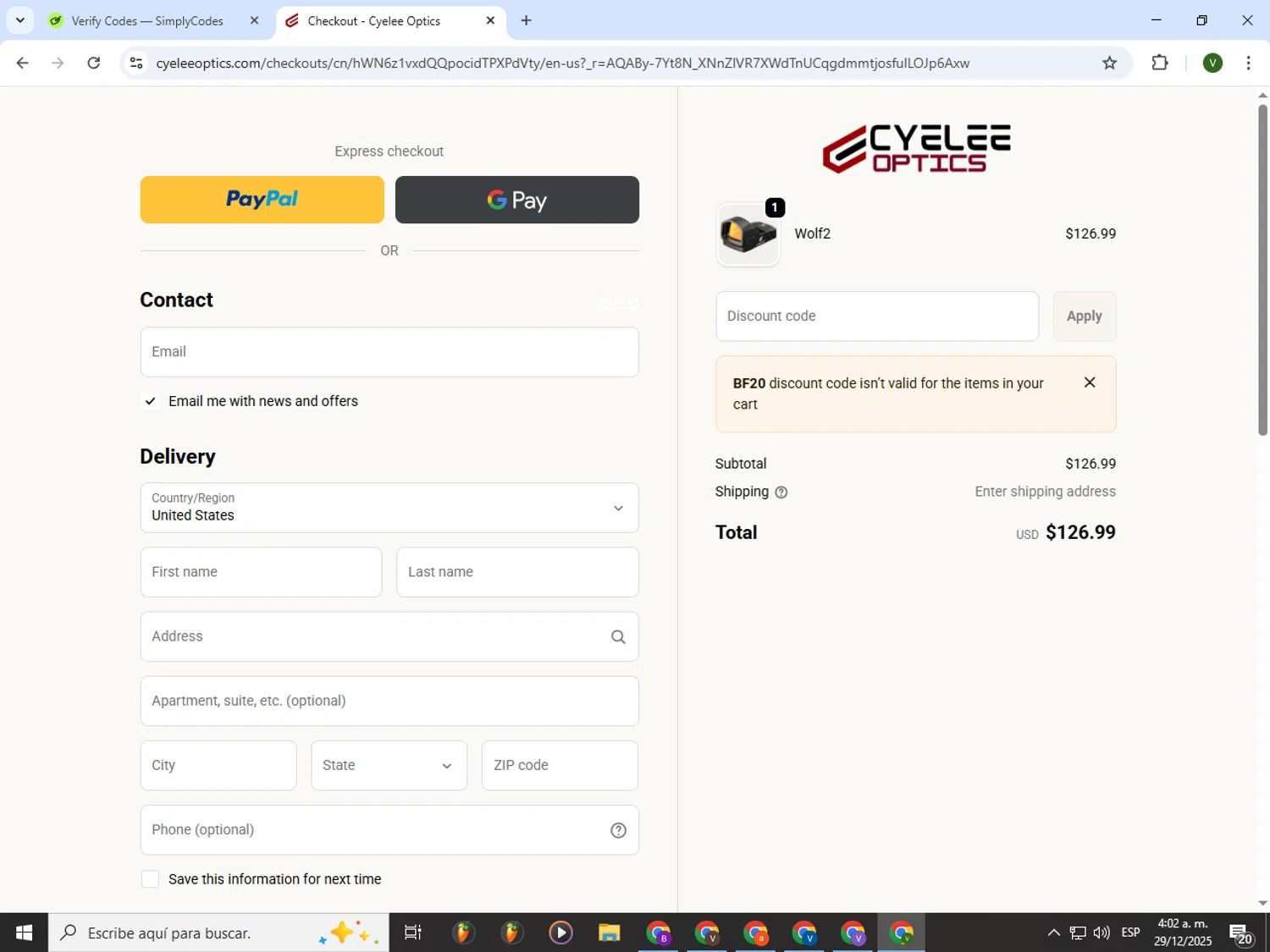
Task: Open the notification center icon
Action: (1241, 933)
